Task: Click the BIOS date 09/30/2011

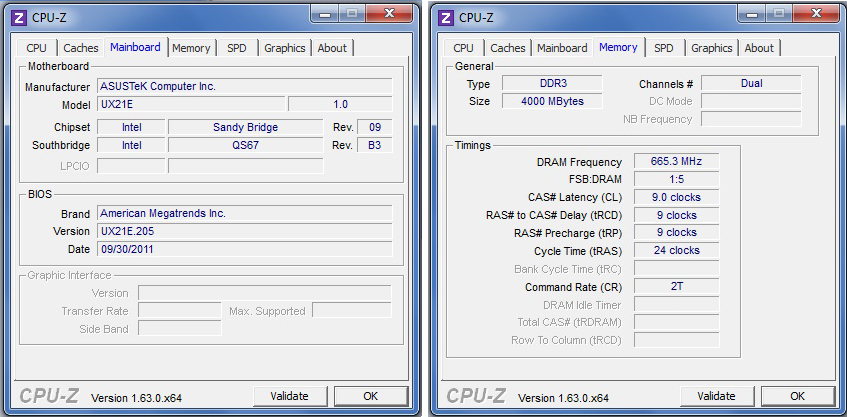Action: pos(245,249)
